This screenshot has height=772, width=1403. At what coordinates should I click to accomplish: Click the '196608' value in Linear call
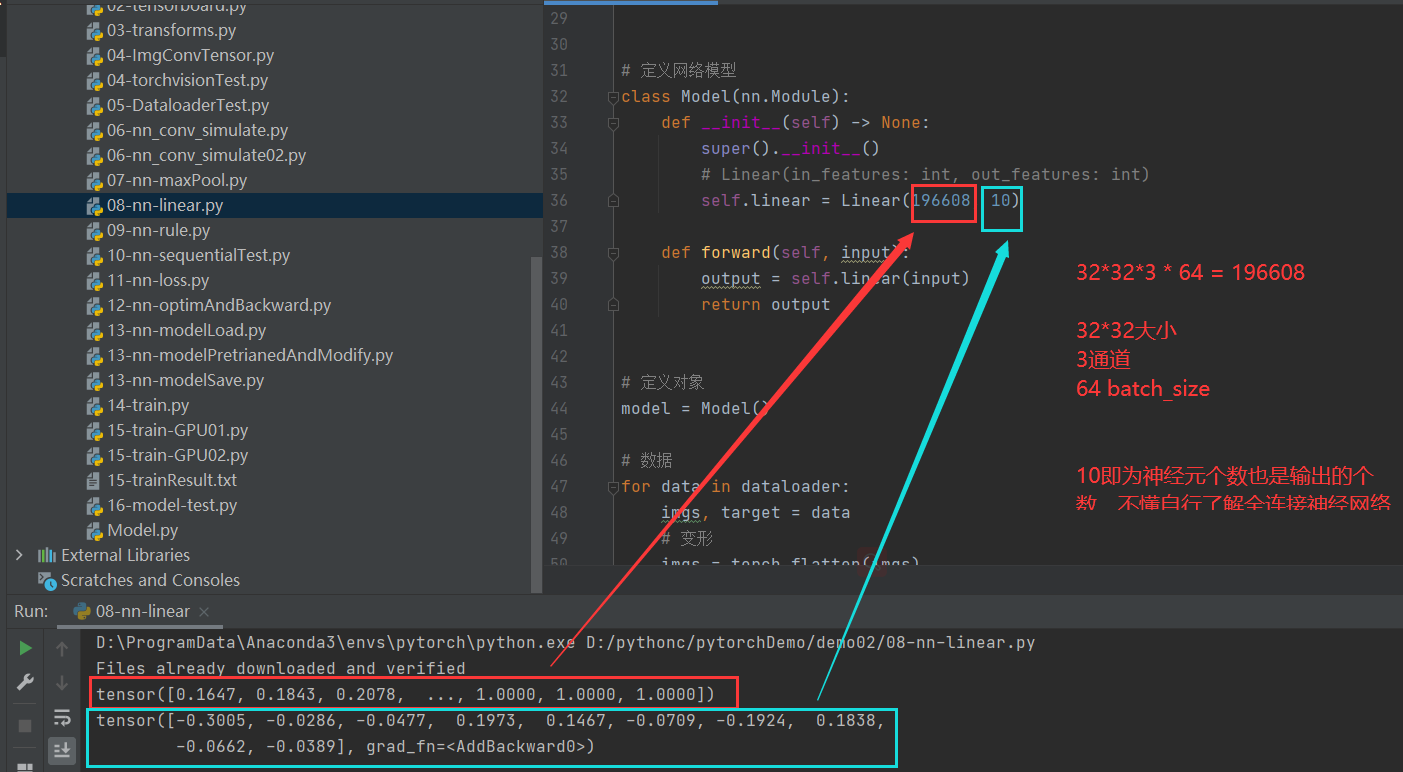pyautogui.click(x=941, y=201)
